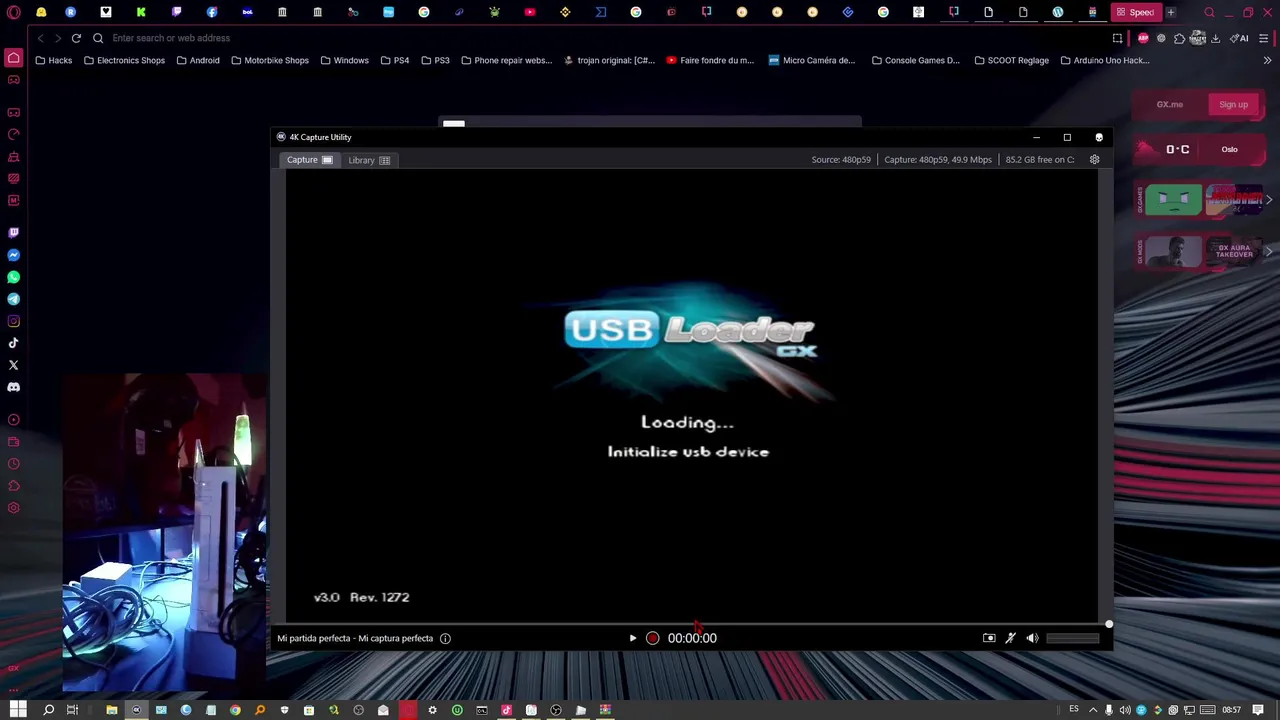The height and width of the screenshot is (720, 1280).
Task: Click the timeline handle at the right end
Action: tap(1108, 624)
